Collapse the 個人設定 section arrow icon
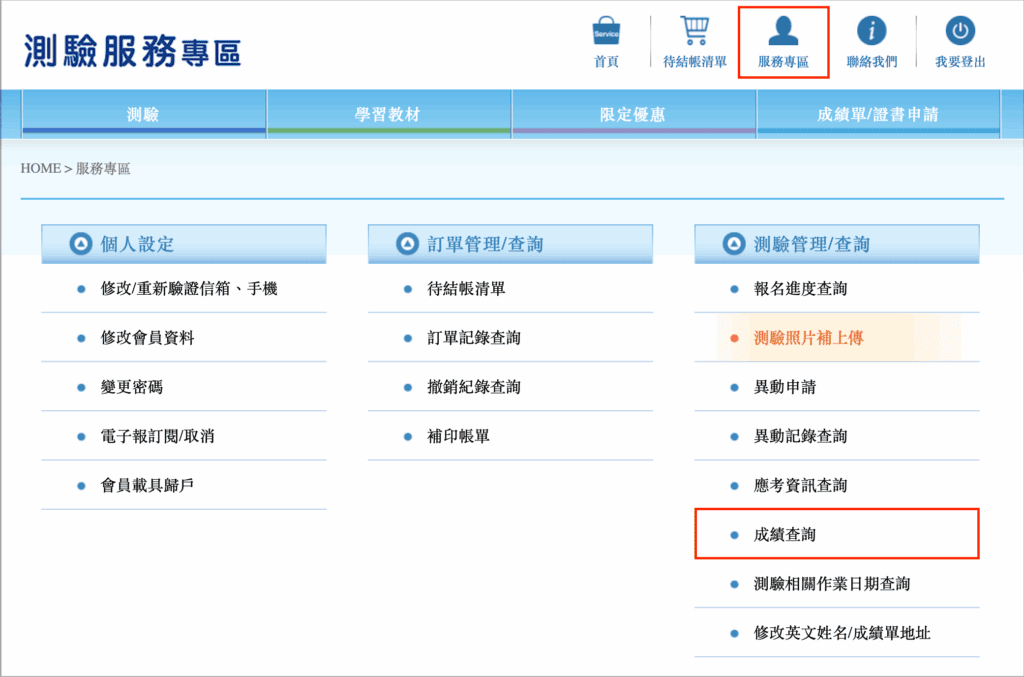The height and width of the screenshot is (677, 1024). tap(81, 244)
